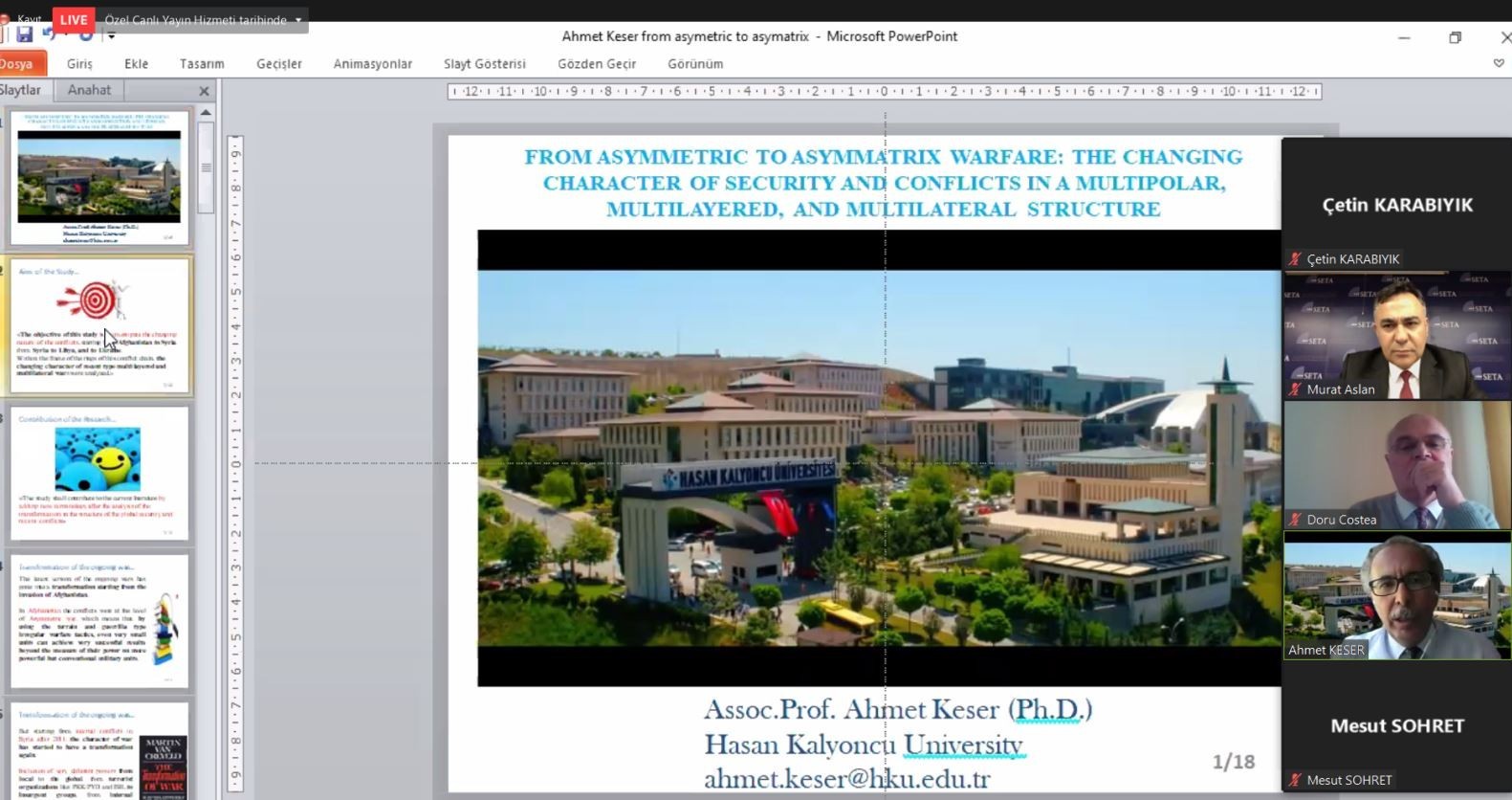Viewport: 1512px width, 800px height.
Task: Switch to the Anahat outline tab
Action: click(x=89, y=90)
